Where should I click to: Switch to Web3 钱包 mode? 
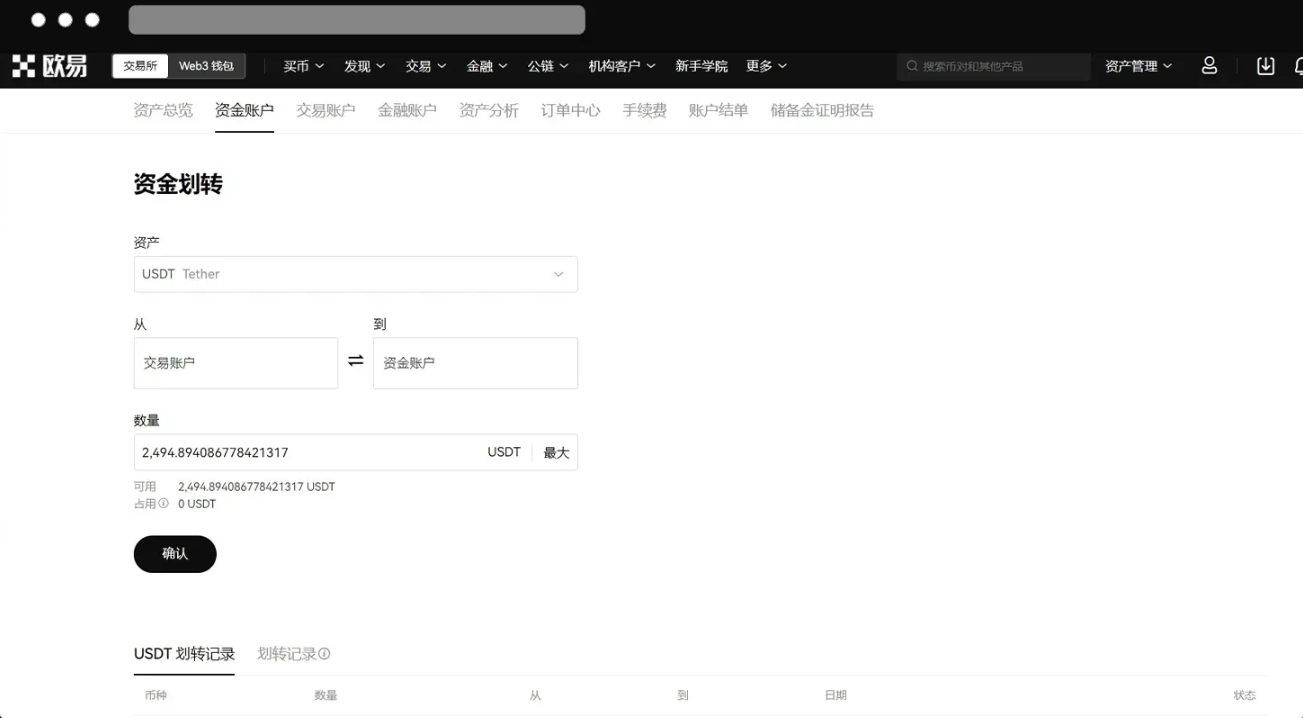pyautogui.click(x=206, y=66)
